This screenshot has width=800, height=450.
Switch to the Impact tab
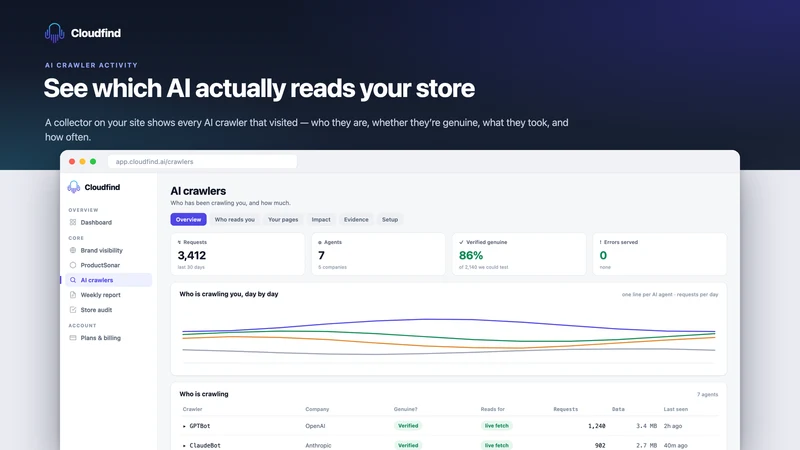[x=321, y=219]
